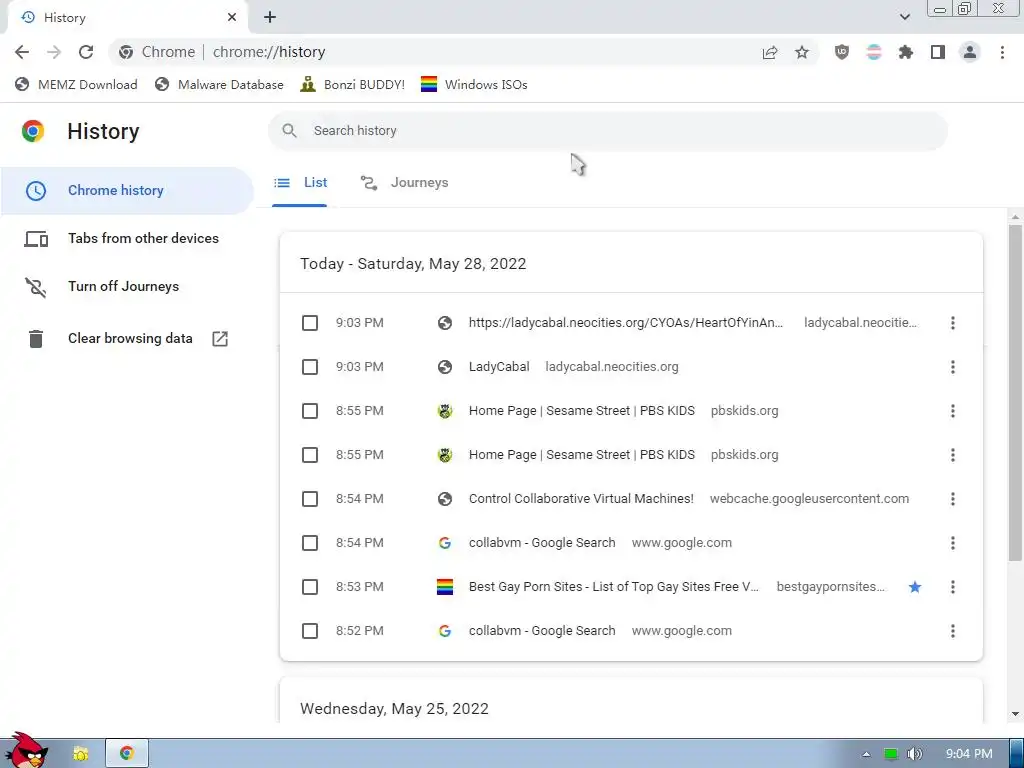This screenshot has width=1024, height=768.
Task: Reload the history page
Action: [86, 52]
